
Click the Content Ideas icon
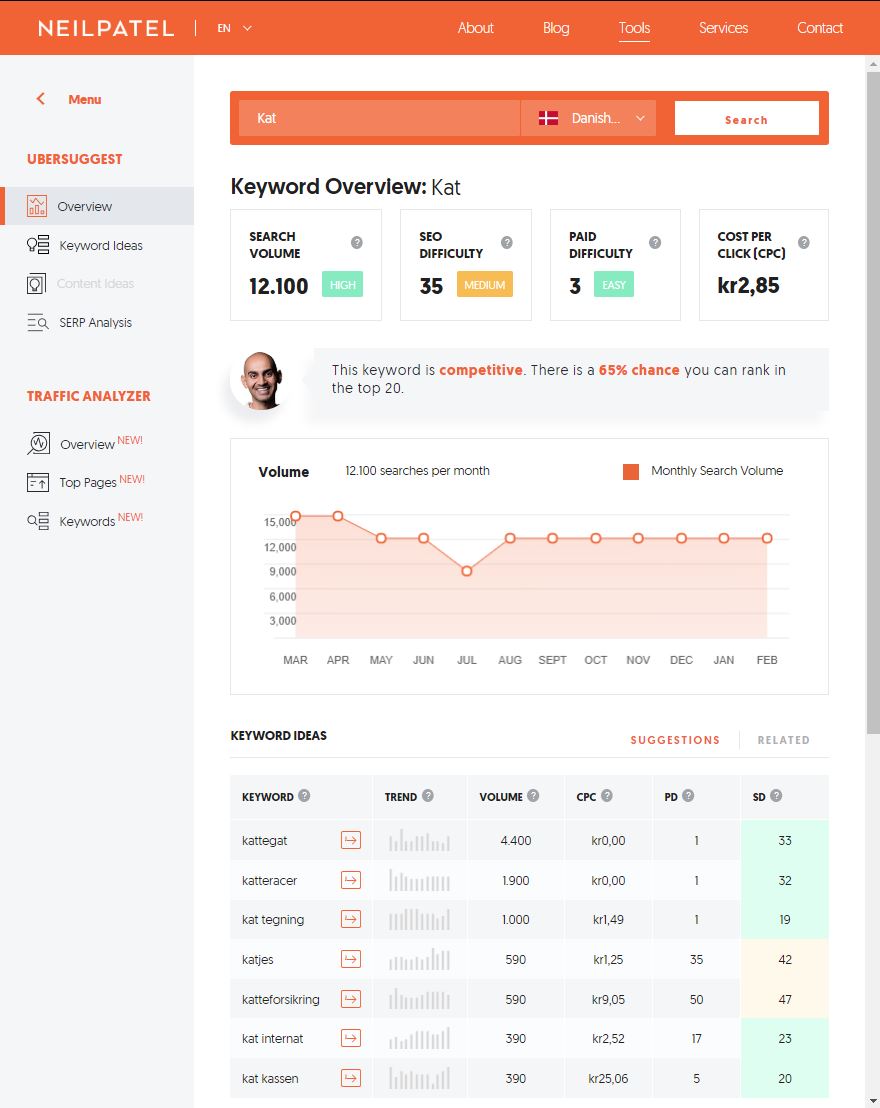36,283
